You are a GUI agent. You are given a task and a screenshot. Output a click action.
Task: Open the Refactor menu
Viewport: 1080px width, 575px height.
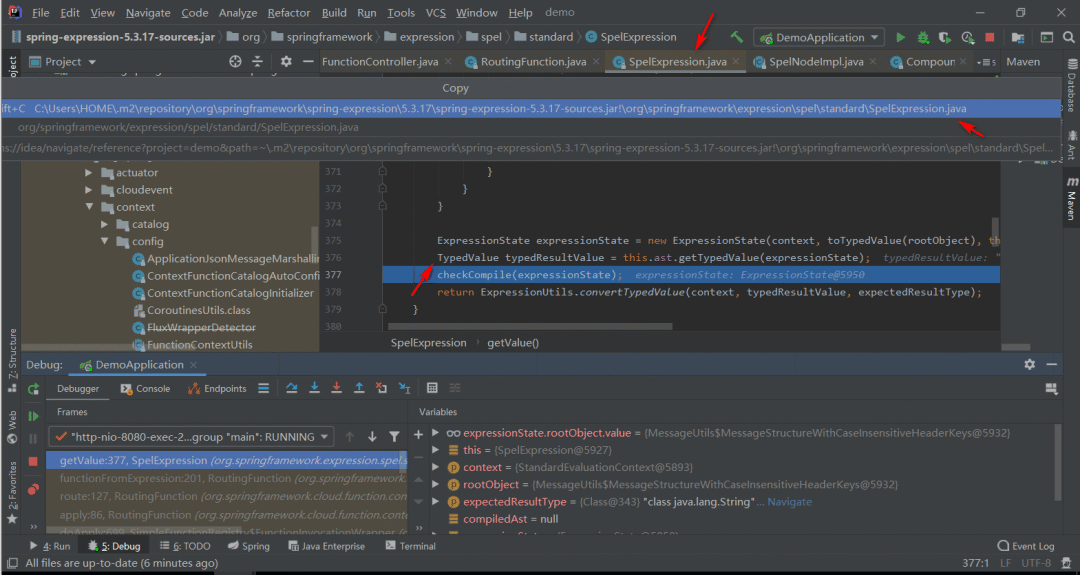pos(289,12)
